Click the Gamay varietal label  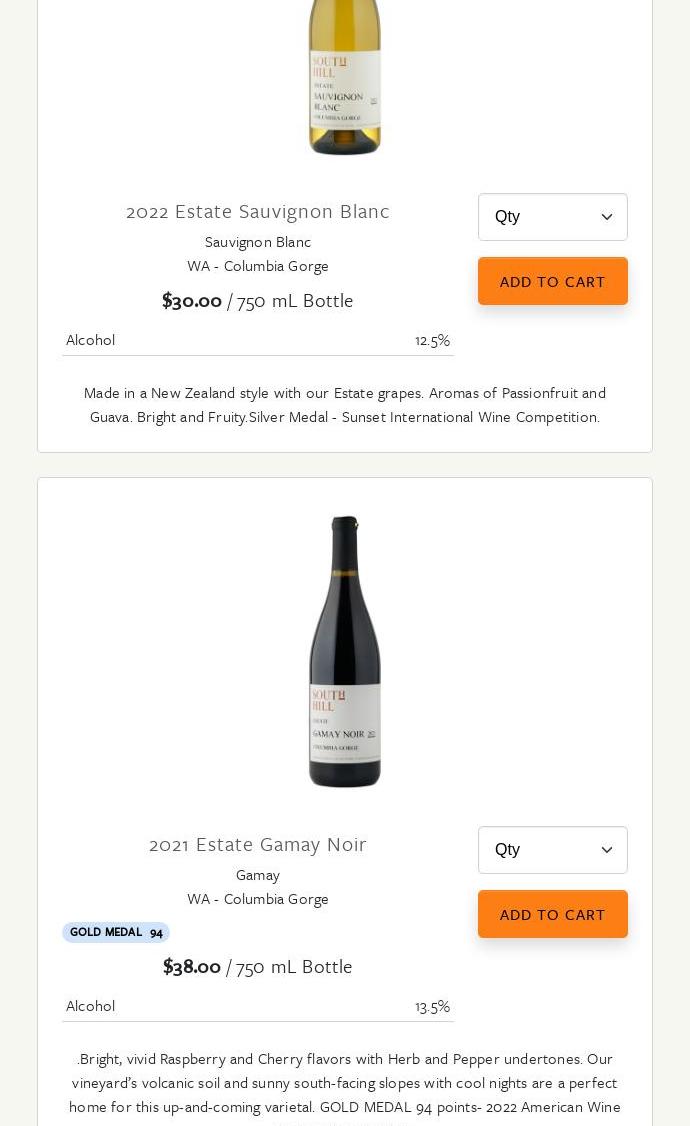258,875
